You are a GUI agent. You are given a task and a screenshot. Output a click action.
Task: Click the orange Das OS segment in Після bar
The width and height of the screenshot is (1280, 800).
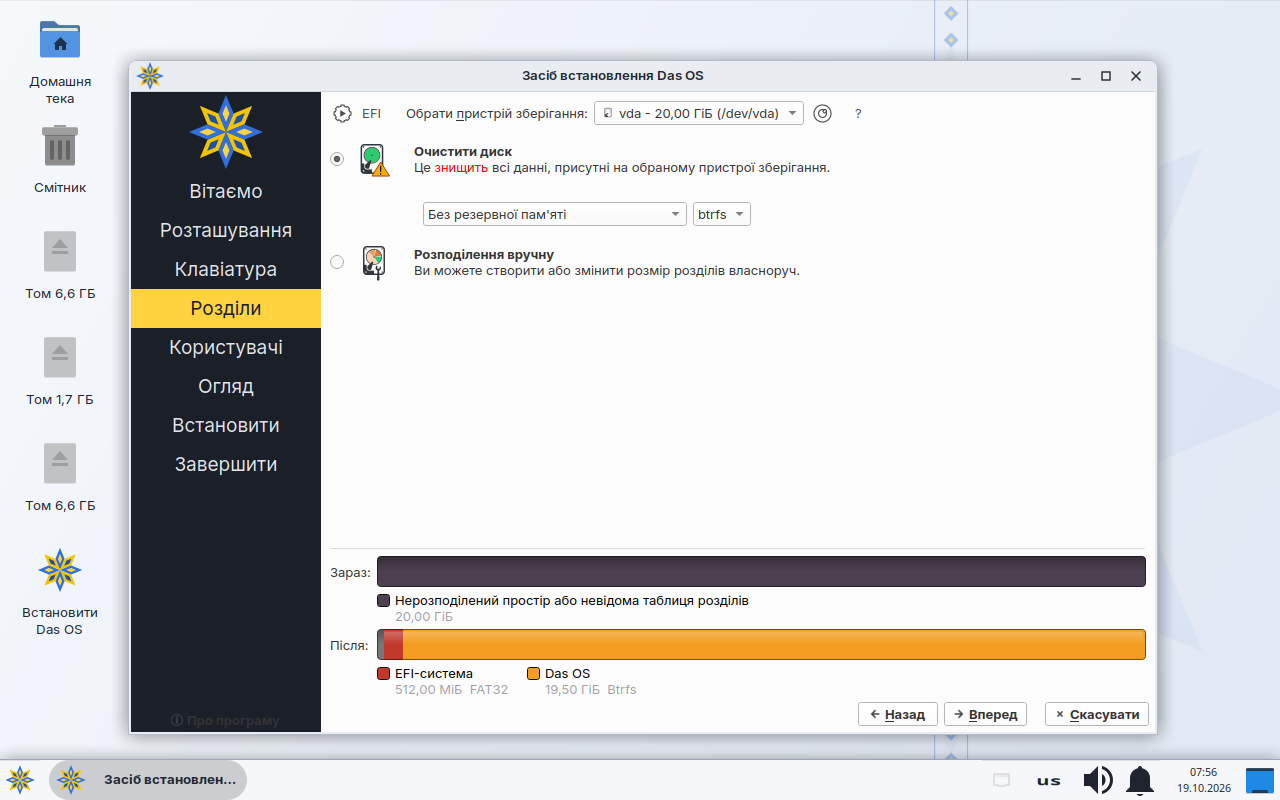pyautogui.click(x=774, y=644)
